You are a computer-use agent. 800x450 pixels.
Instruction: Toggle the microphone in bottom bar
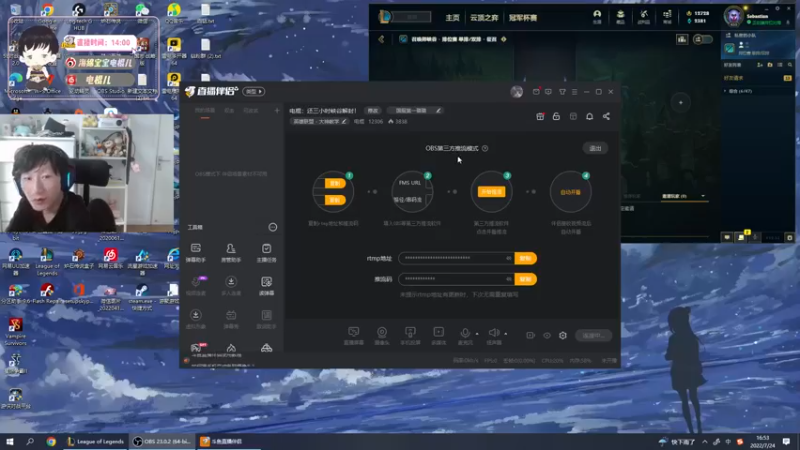(x=465, y=335)
